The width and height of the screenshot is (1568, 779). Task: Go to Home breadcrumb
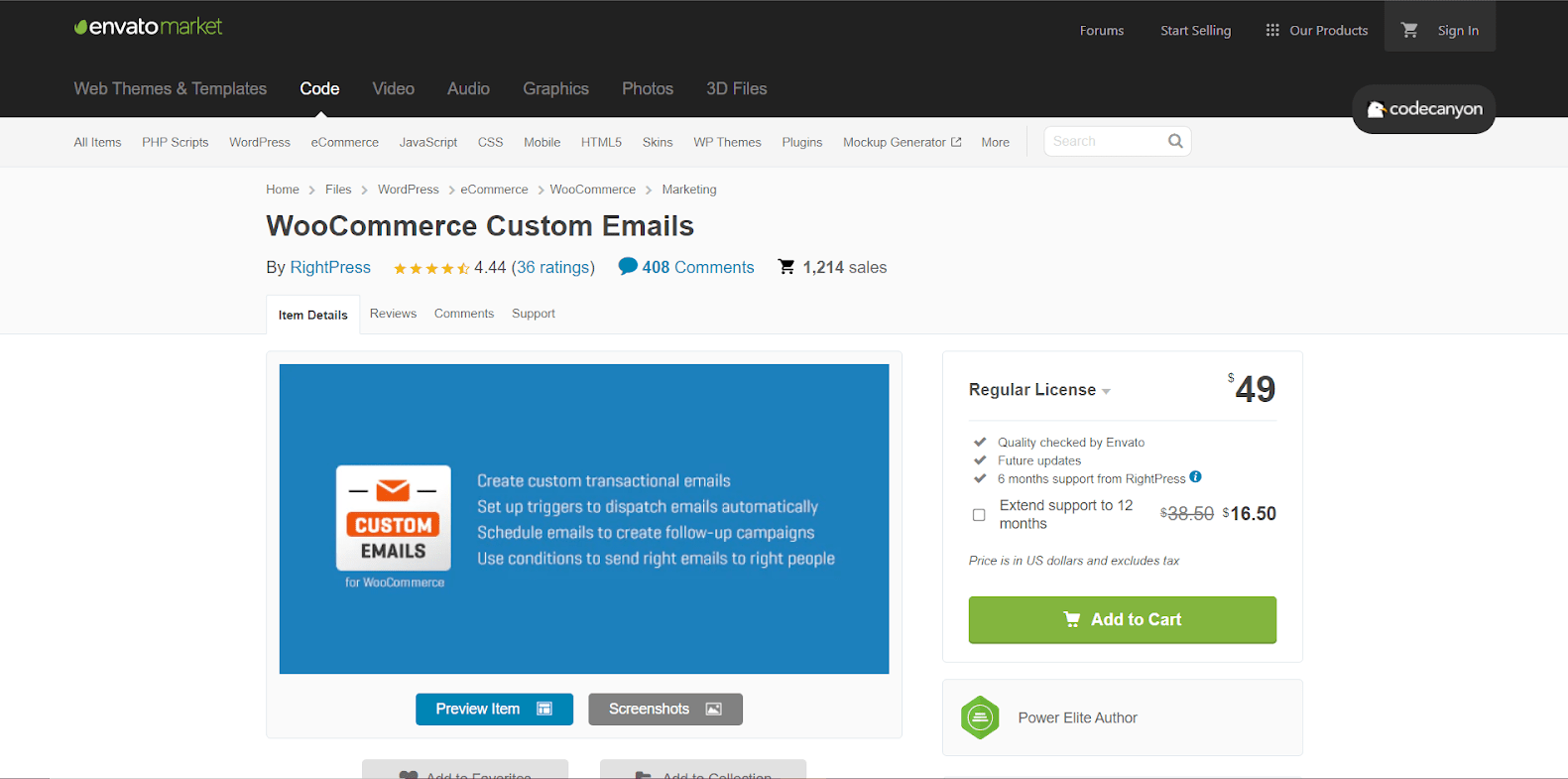283,189
